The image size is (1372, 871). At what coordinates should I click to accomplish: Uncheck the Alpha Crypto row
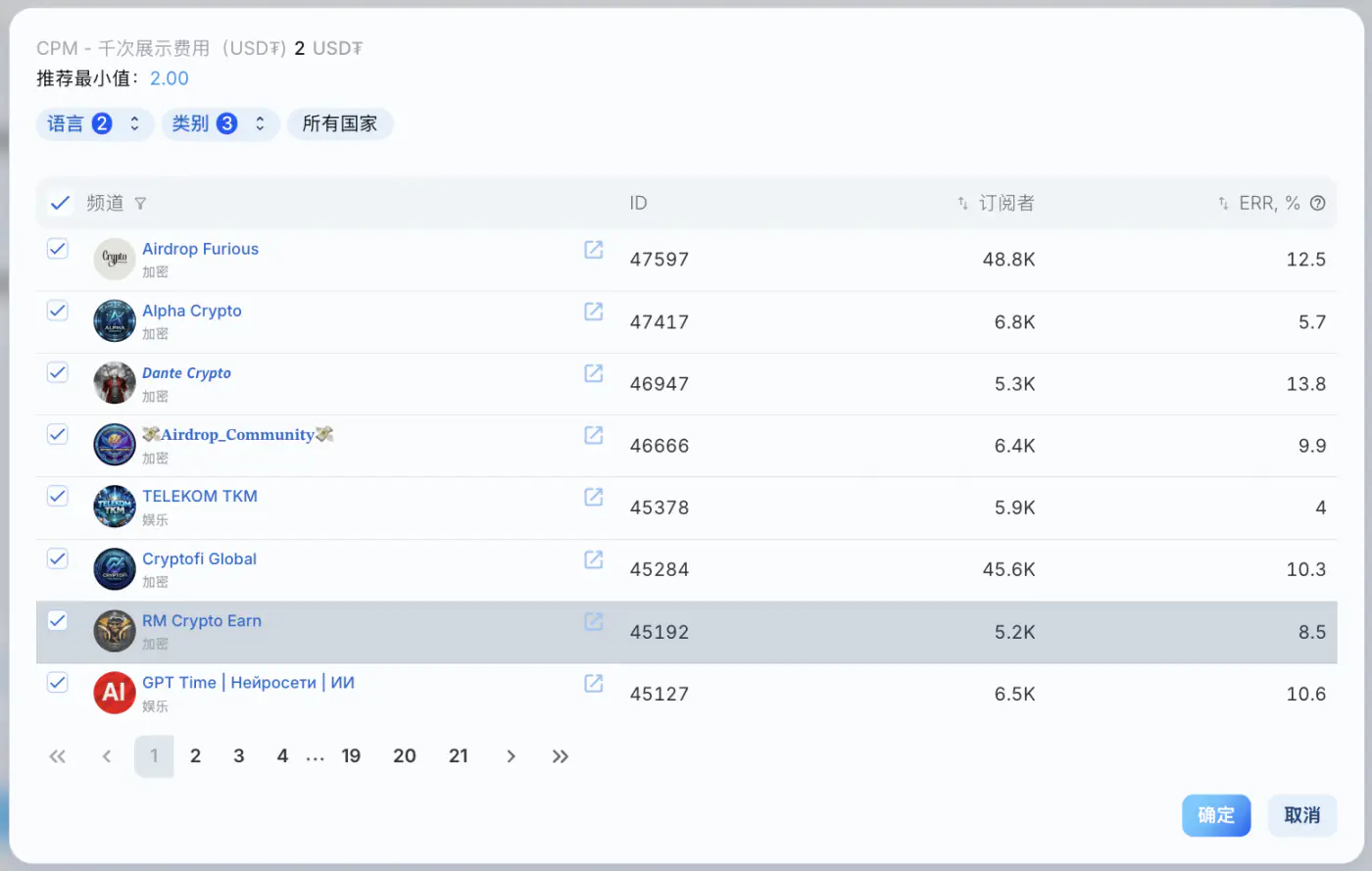click(x=58, y=311)
